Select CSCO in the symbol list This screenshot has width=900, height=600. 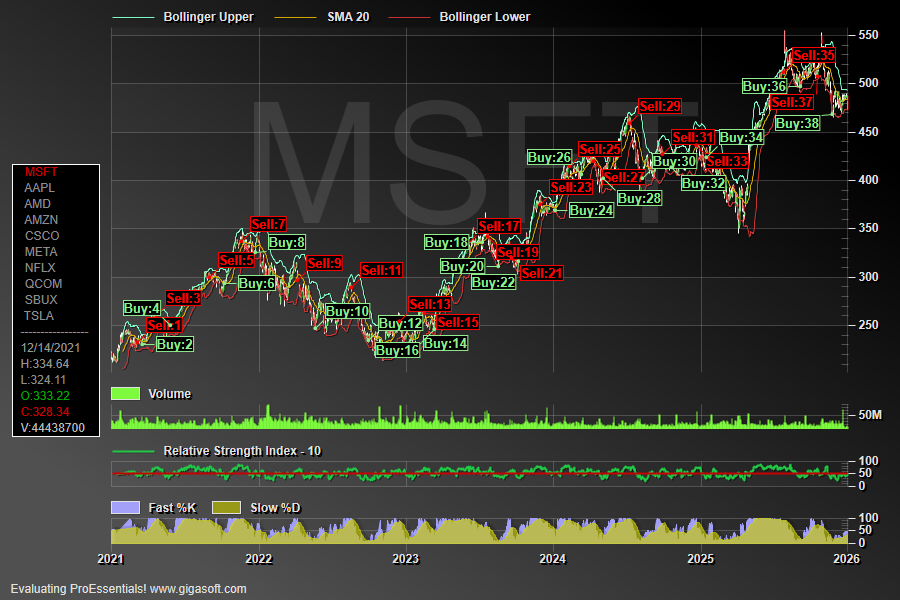click(42, 236)
